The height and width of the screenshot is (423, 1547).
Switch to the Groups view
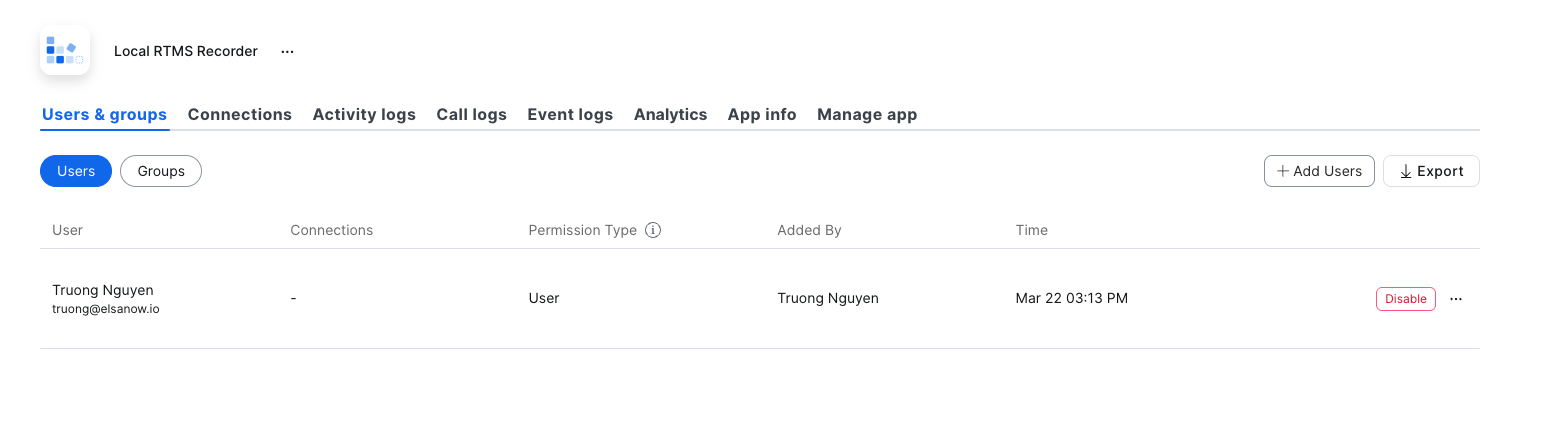click(x=161, y=171)
